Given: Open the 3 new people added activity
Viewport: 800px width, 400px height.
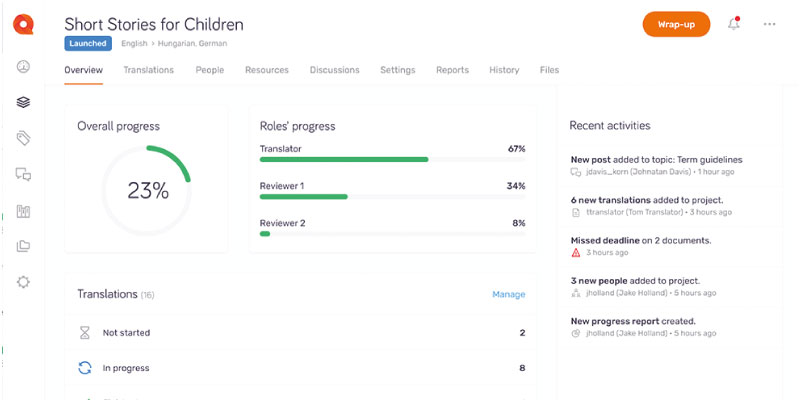Looking at the screenshot, I should (672, 286).
